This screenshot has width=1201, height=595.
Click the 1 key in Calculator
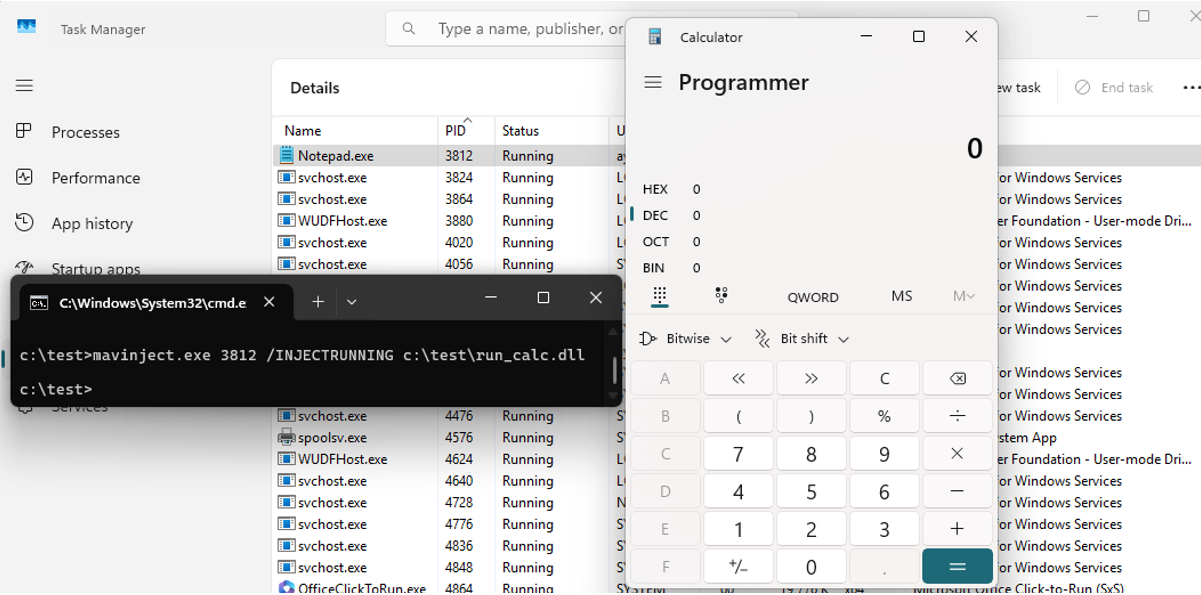tap(738, 529)
